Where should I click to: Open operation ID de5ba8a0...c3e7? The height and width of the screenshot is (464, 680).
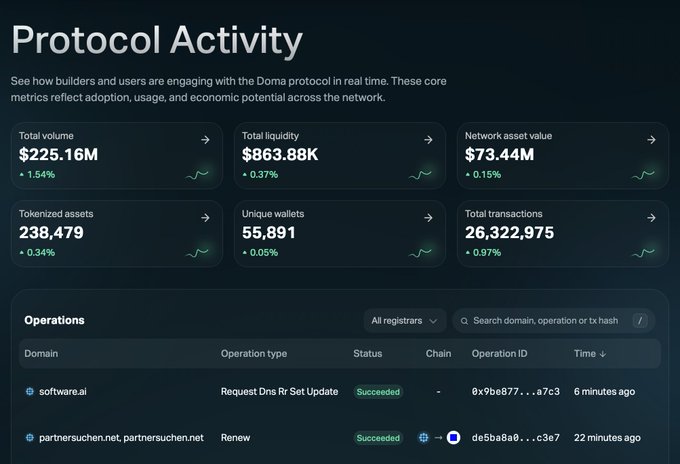click(x=515, y=438)
